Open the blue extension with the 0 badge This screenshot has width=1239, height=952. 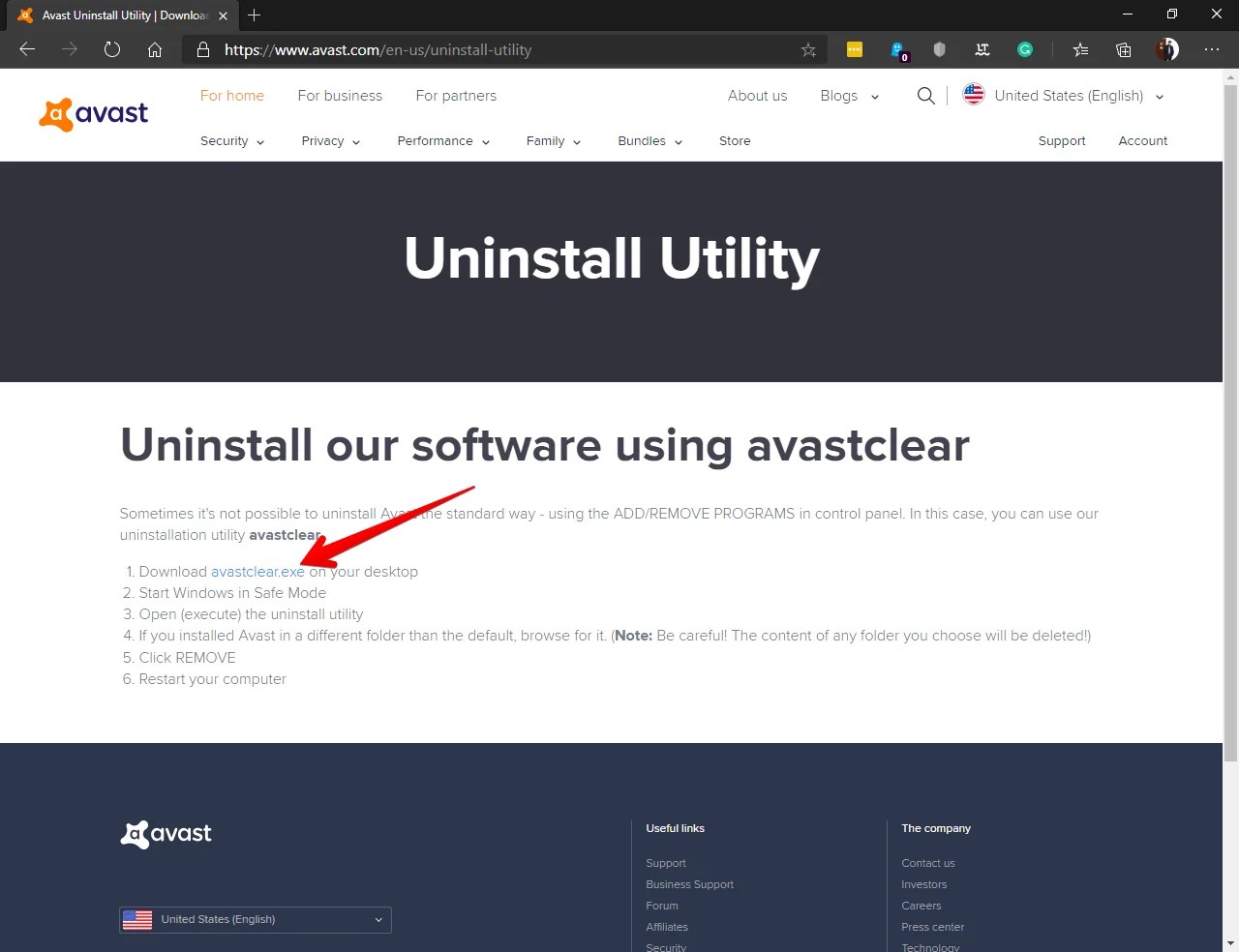(898, 50)
